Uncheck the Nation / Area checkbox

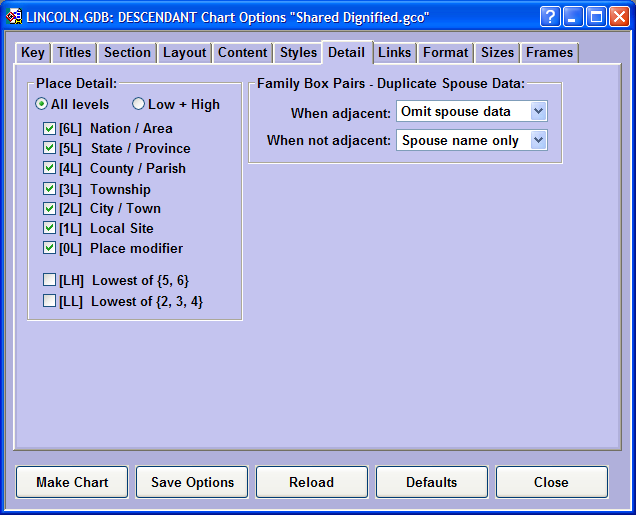(50, 129)
